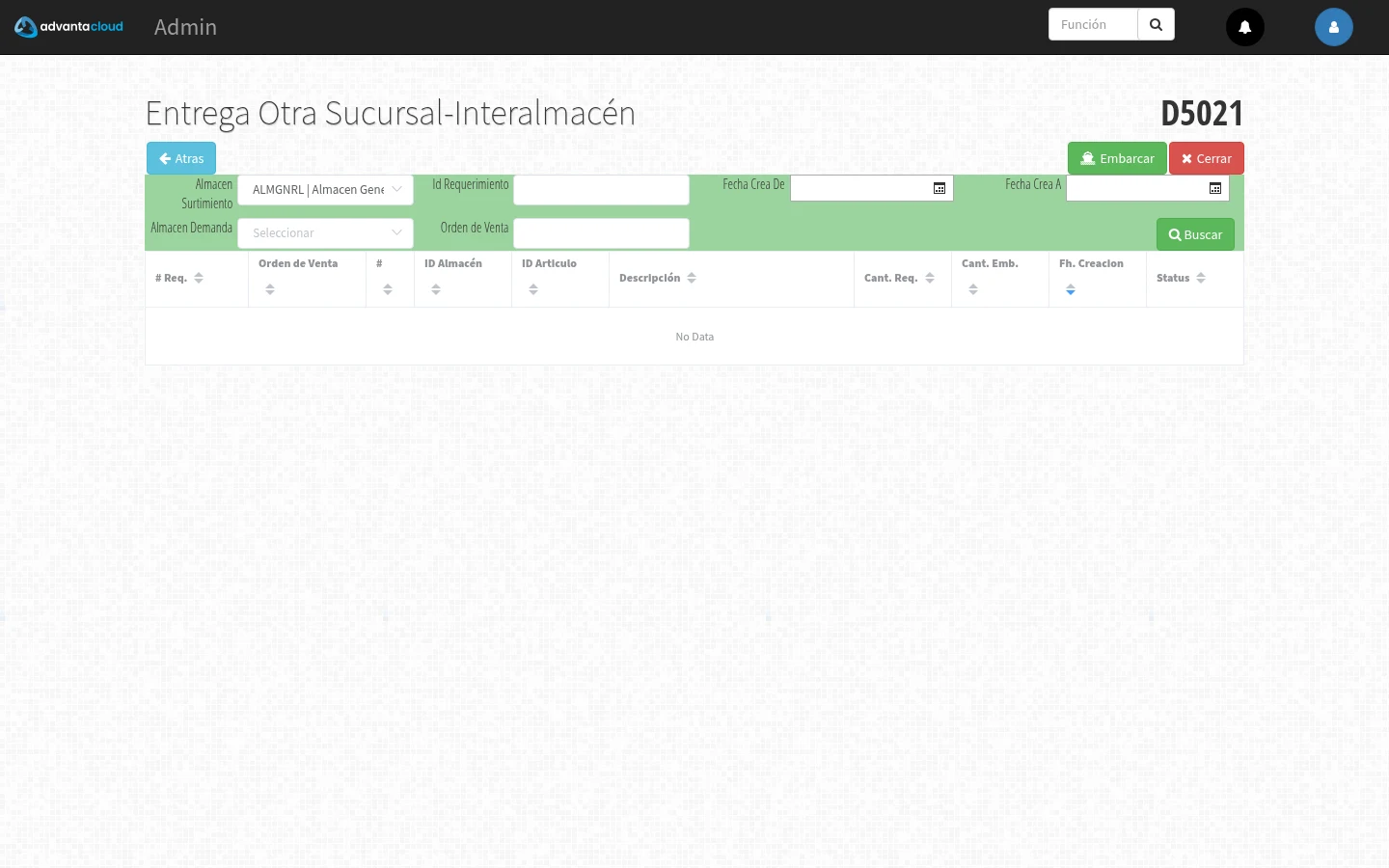Focus the Id Requerimiento input
1389x868 pixels.
pyautogui.click(x=601, y=190)
